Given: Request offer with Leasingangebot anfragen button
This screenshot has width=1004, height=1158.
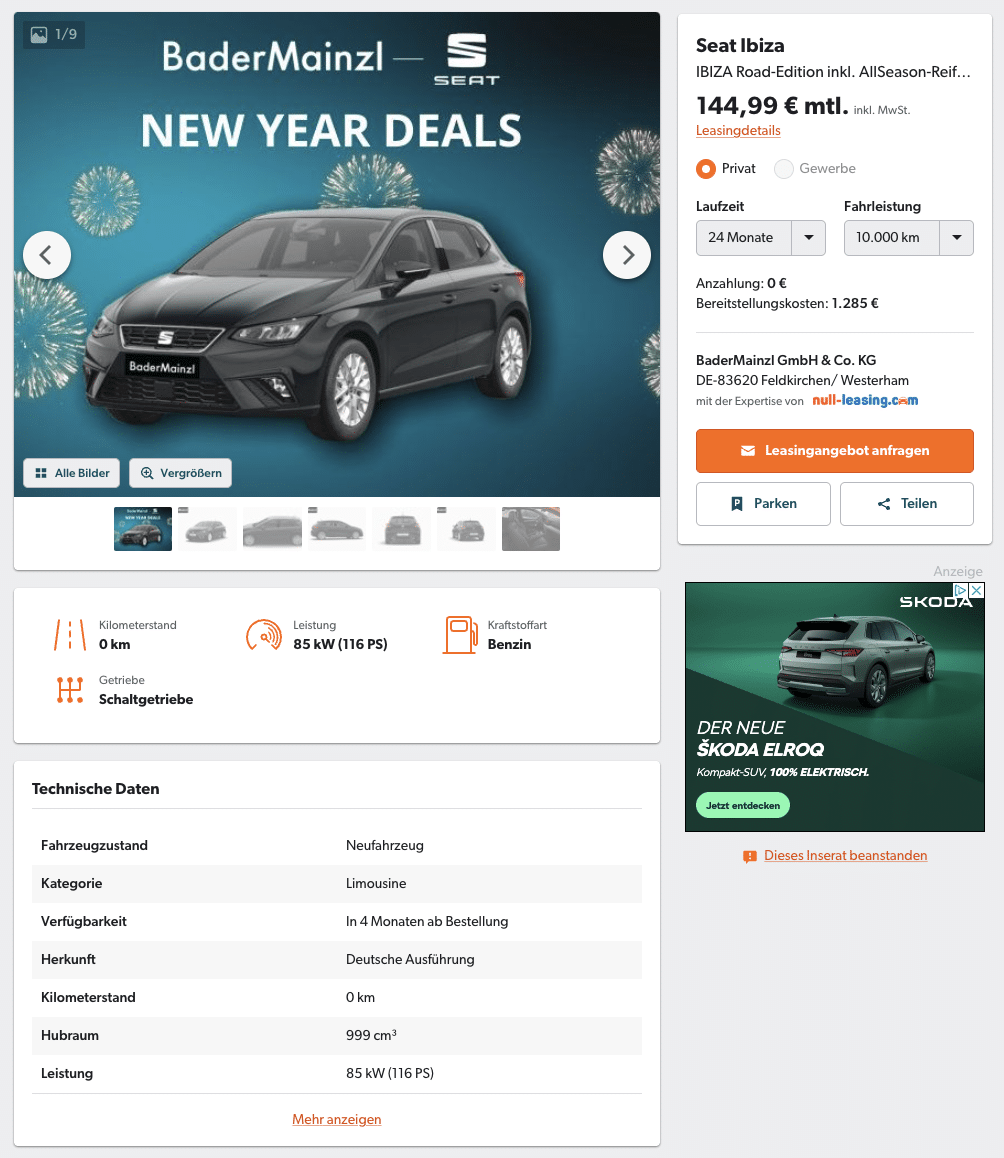Looking at the screenshot, I should click(x=835, y=450).
